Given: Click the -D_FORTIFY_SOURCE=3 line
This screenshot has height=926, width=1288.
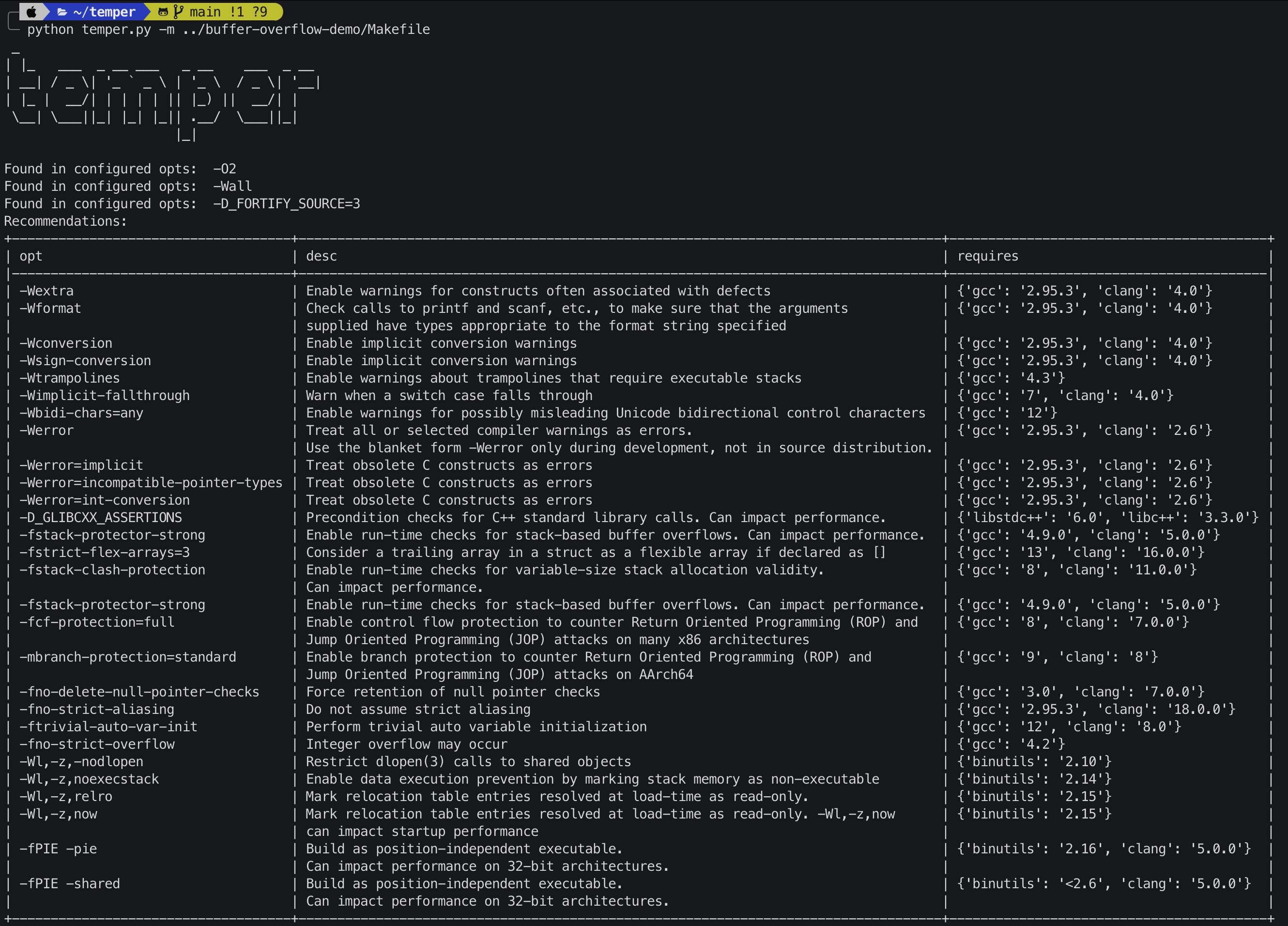Looking at the screenshot, I should [182, 204].
